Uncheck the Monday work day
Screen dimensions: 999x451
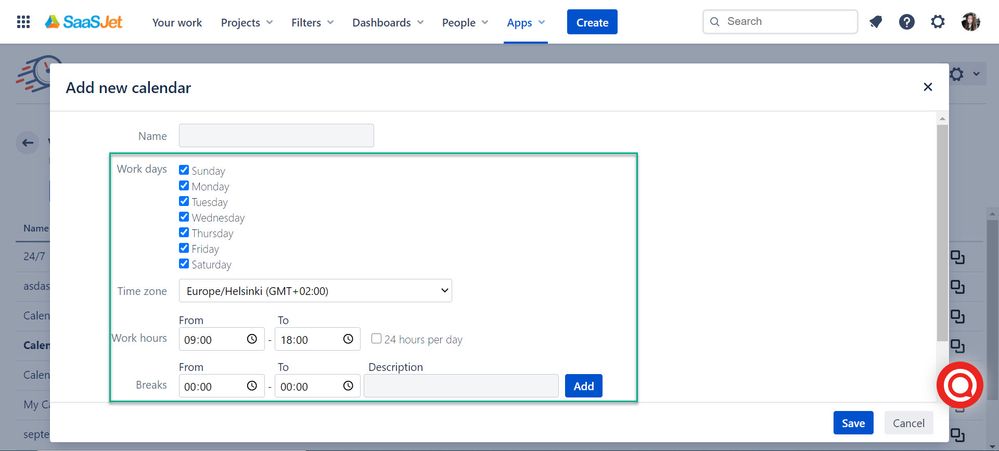(x=184, y=186)
